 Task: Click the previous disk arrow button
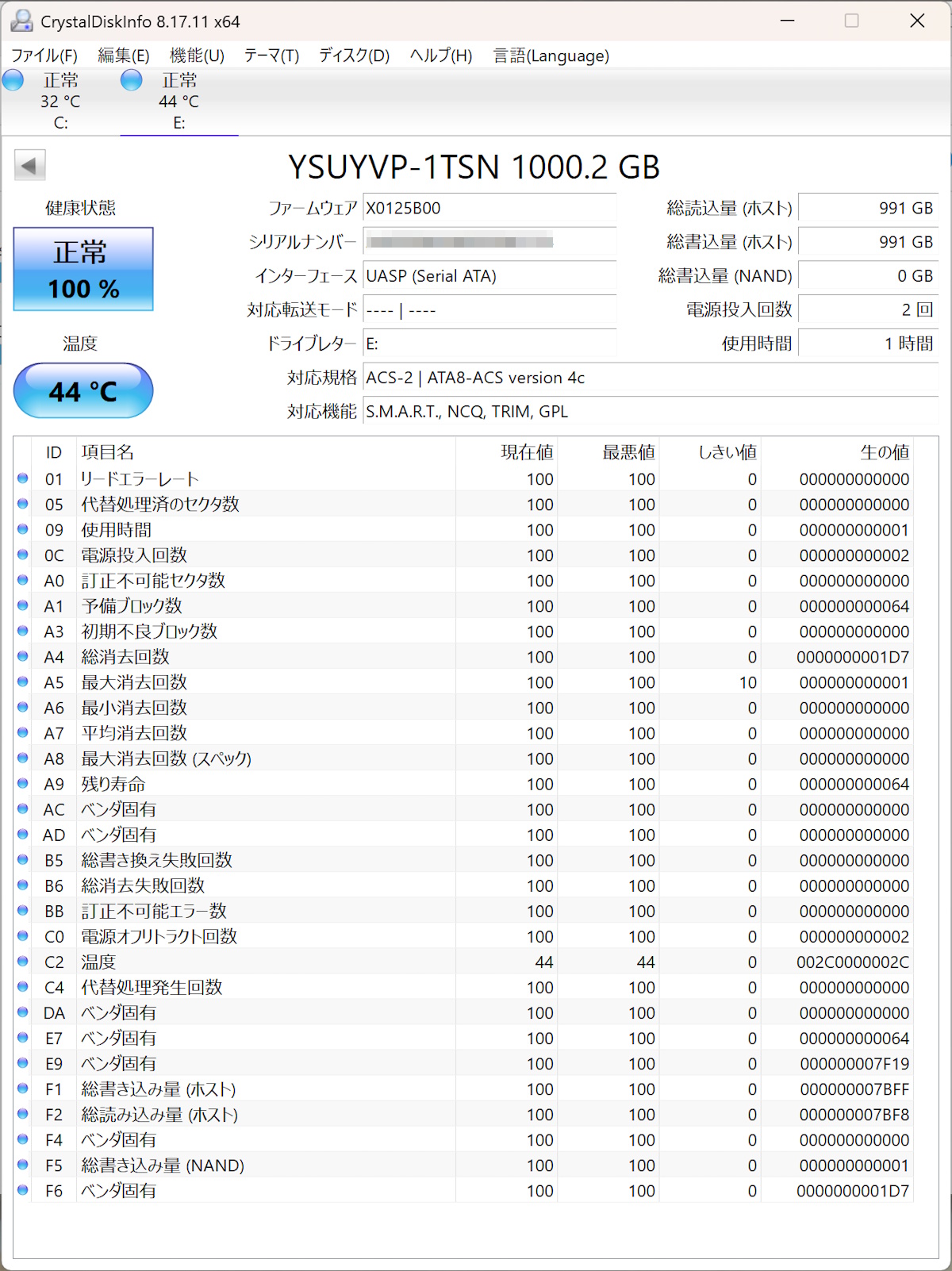point(29,166)
